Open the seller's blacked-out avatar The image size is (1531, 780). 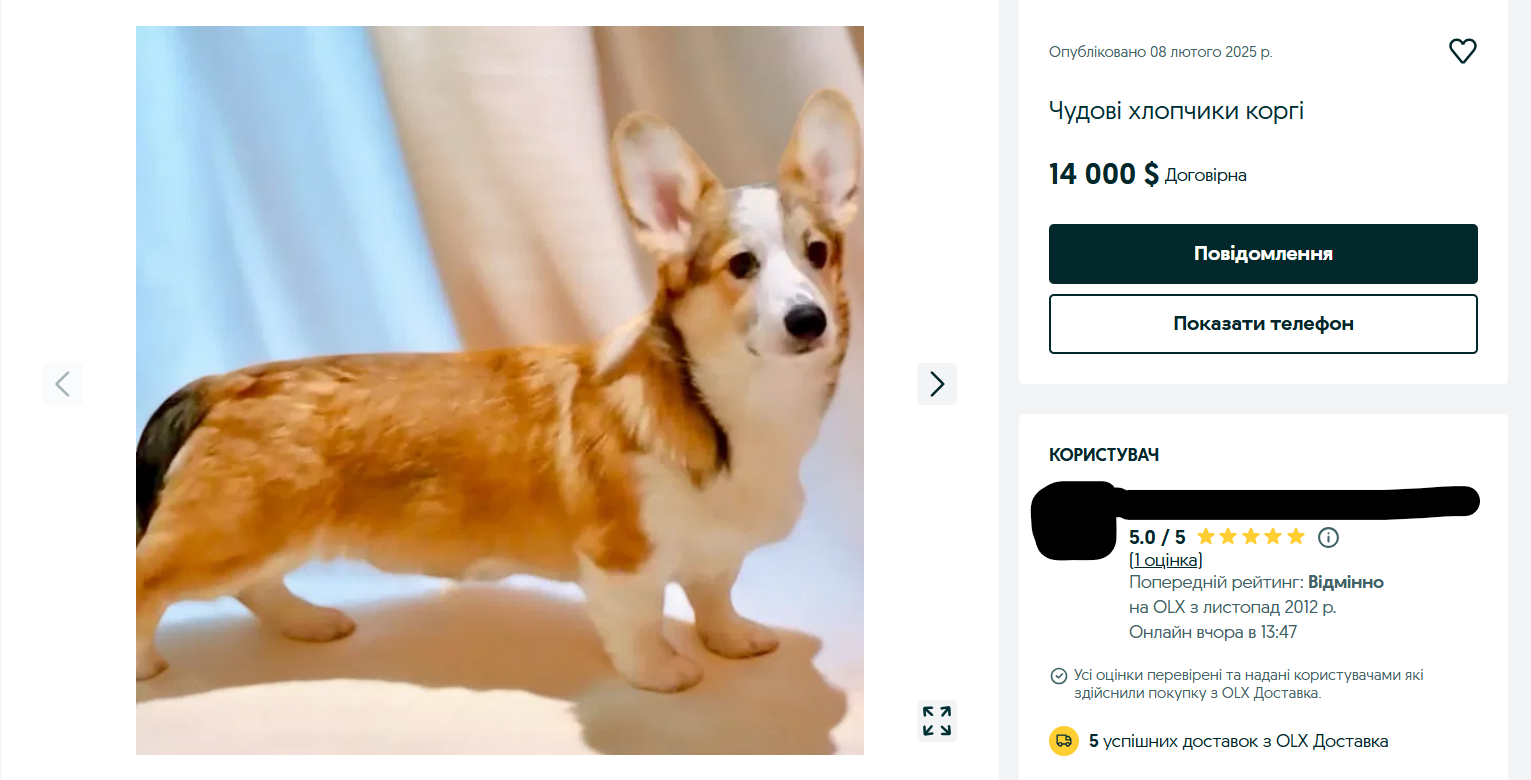pyautogui.click(x=1075, y=520)
